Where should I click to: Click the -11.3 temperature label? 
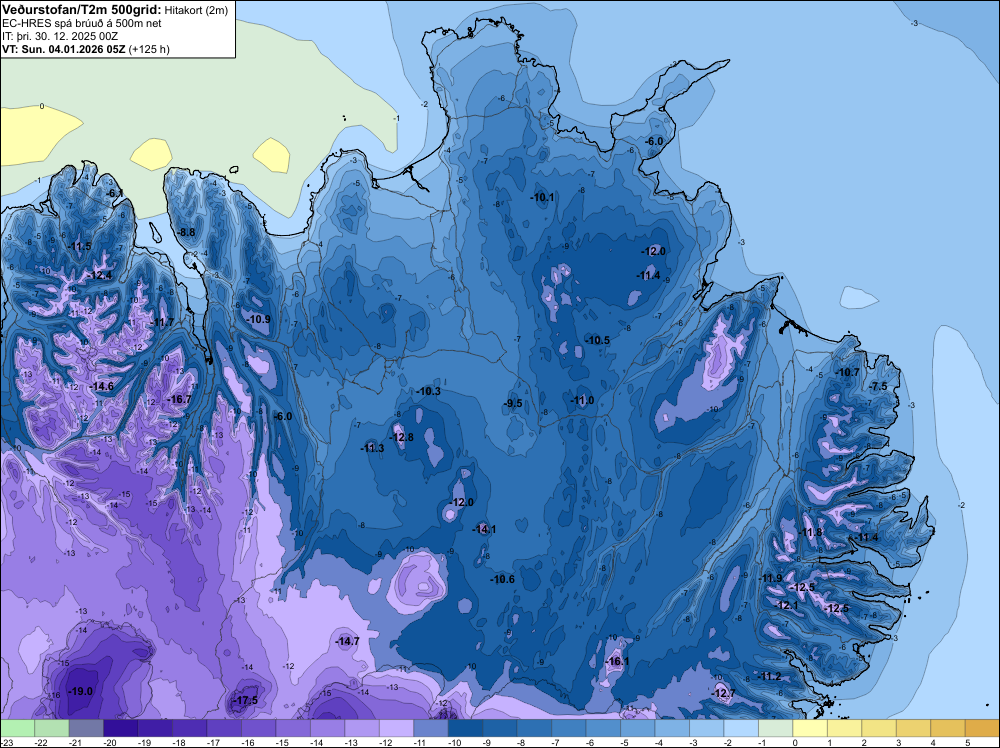372,448
